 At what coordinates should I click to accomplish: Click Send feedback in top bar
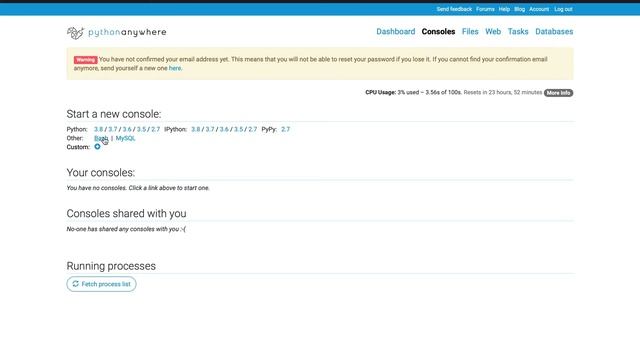click(x=454, y=9)
